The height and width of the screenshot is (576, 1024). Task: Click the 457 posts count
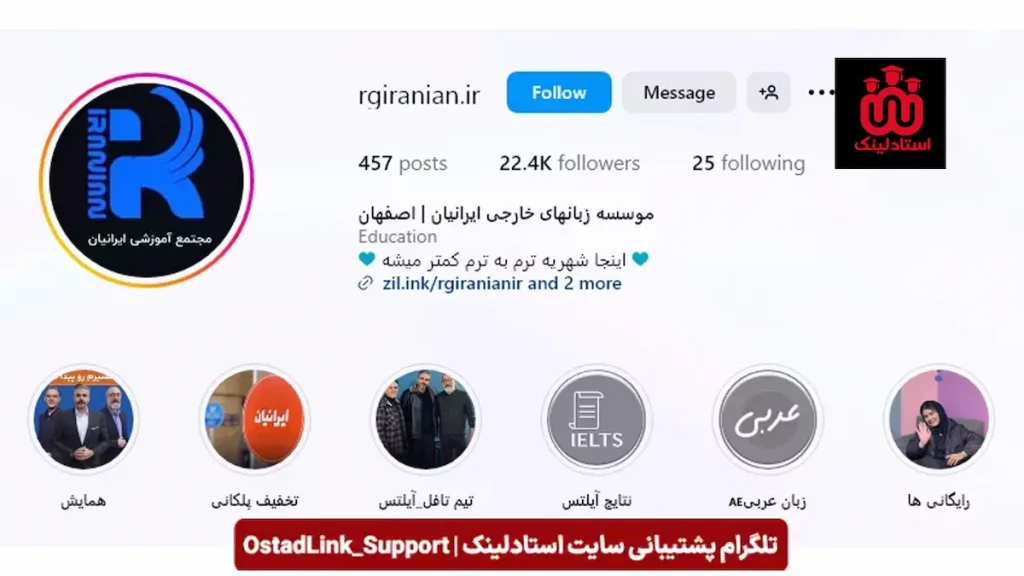point(402,163)
